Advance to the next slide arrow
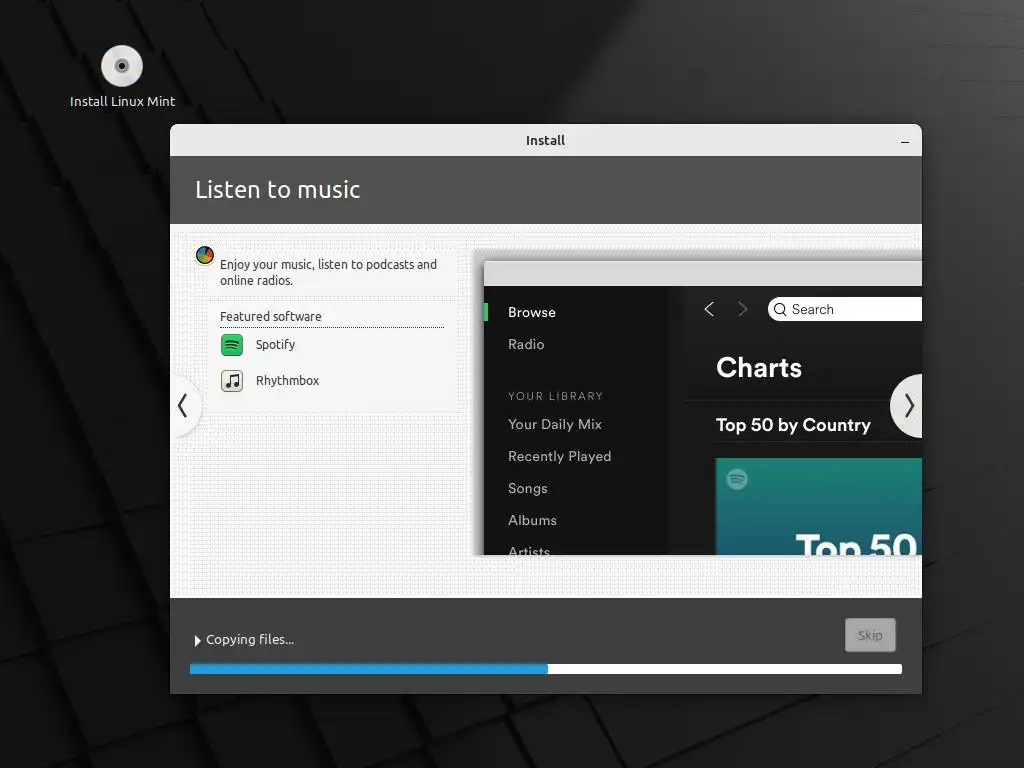The height and width of the screenshot is (768, 1024). (908, 406)
